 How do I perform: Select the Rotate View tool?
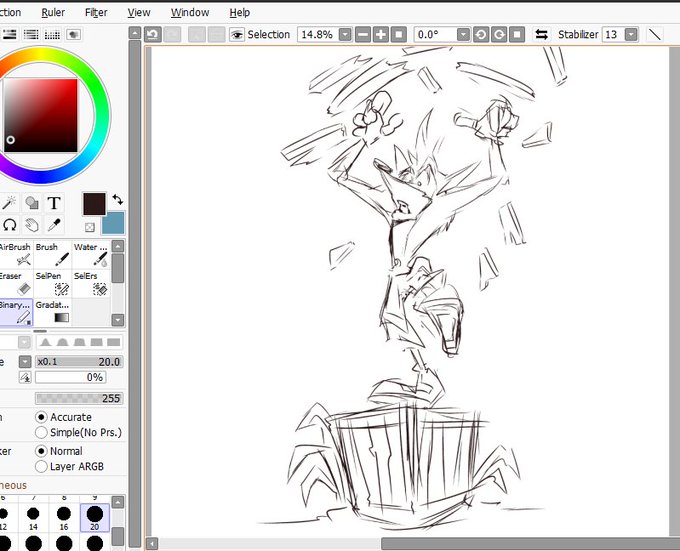click(x=10, y=225)
